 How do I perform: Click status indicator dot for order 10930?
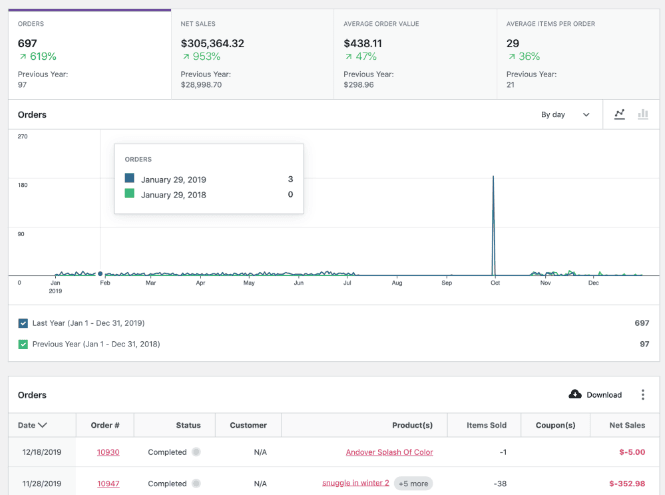point(196,452)
